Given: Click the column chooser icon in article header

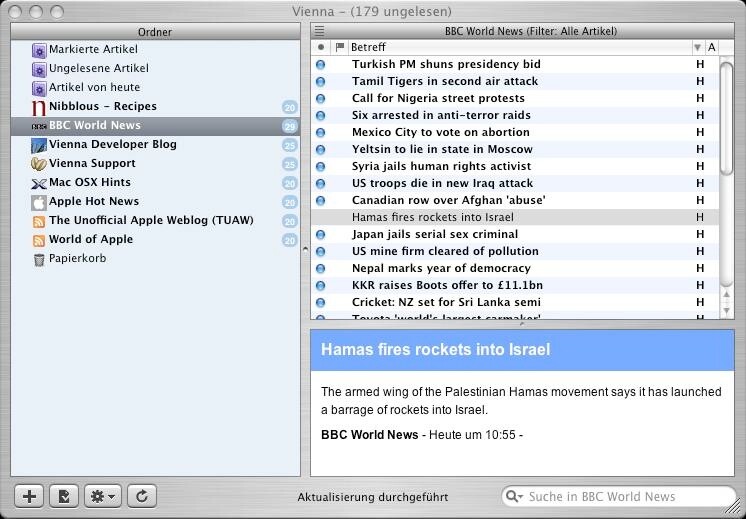Looking at the screenshot, I should (320, 31).
